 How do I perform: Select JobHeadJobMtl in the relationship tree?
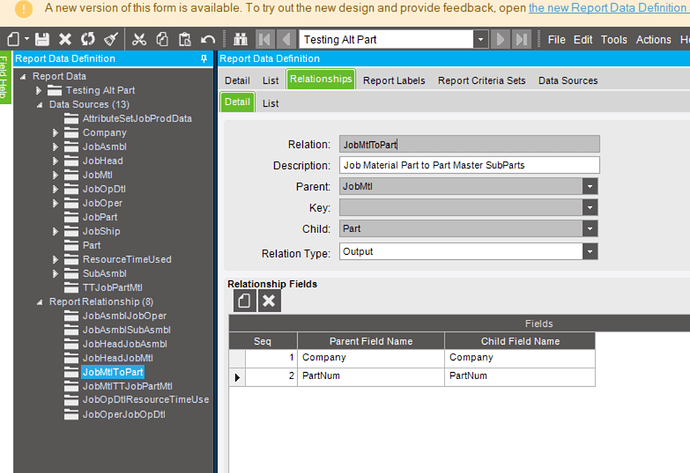(x=117, y=358)
